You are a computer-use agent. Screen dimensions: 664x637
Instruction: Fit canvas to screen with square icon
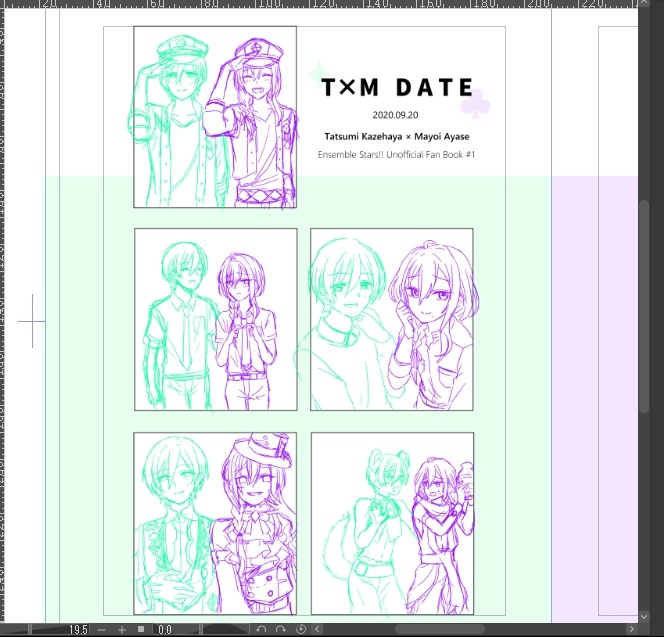pos(141,629)
